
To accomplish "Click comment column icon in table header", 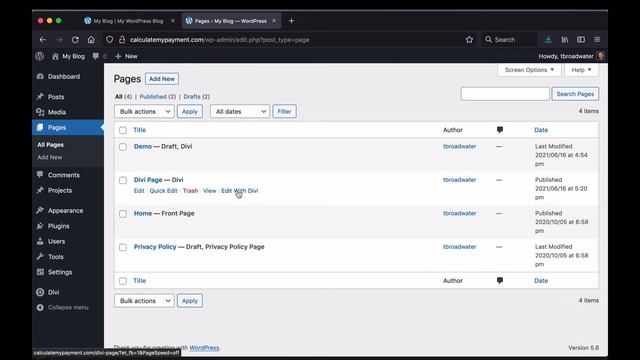I will [500, 130].
